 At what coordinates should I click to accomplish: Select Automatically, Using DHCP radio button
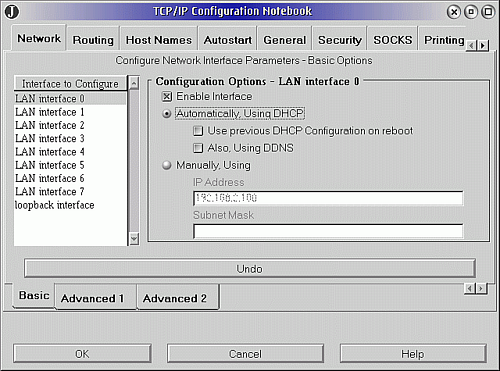point(166,114)
